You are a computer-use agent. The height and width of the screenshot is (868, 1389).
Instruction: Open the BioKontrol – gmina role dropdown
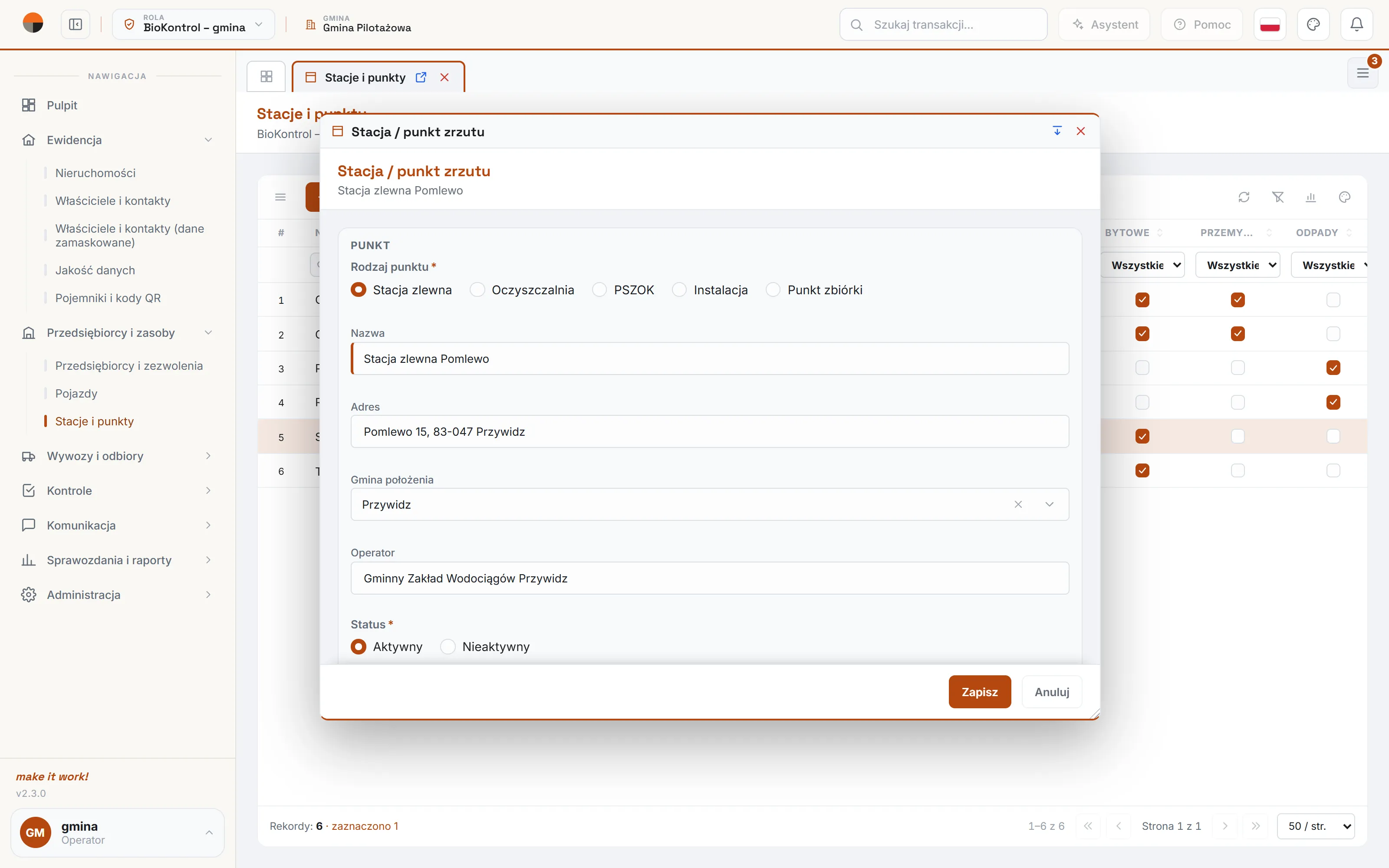[194, 25]
